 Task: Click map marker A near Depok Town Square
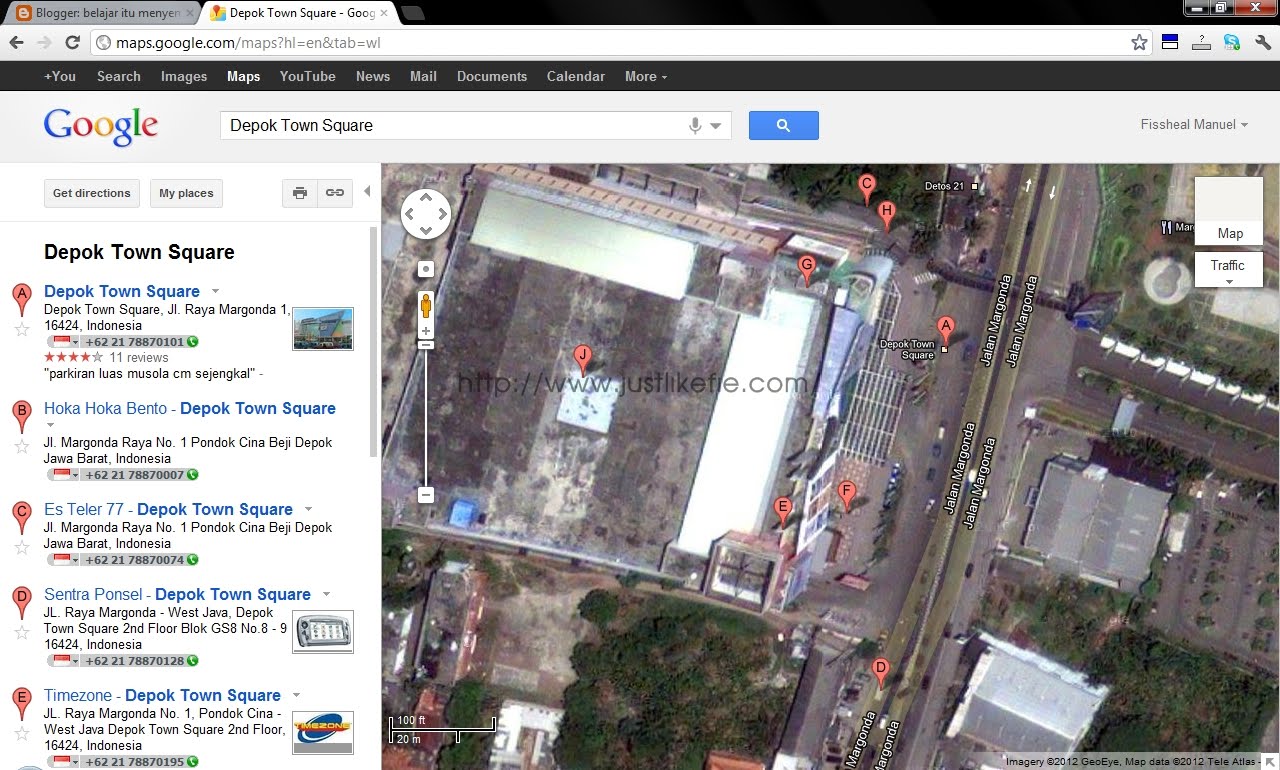coord(945,331)
